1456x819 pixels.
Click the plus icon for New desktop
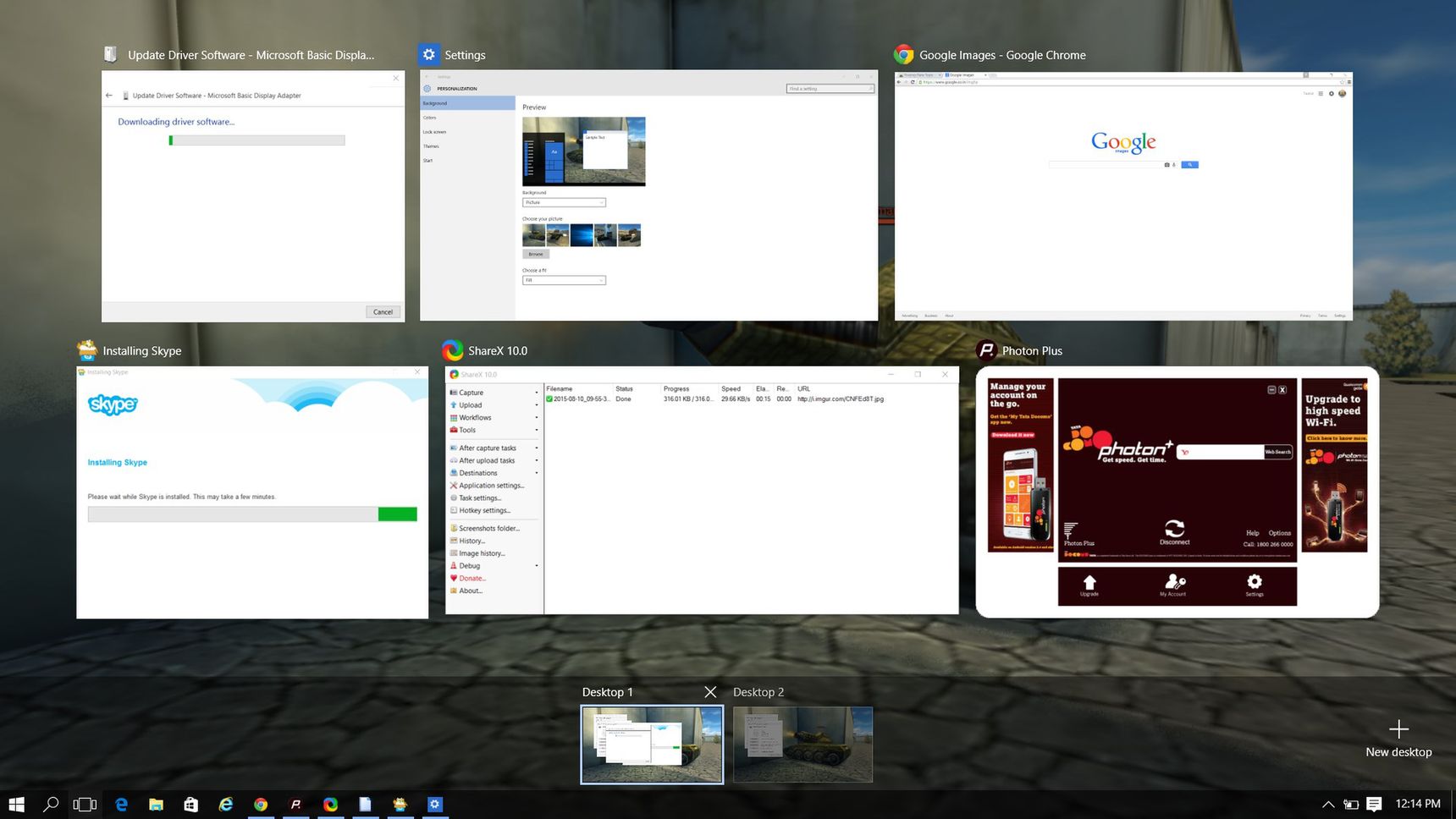click(x=1398, y=729)
